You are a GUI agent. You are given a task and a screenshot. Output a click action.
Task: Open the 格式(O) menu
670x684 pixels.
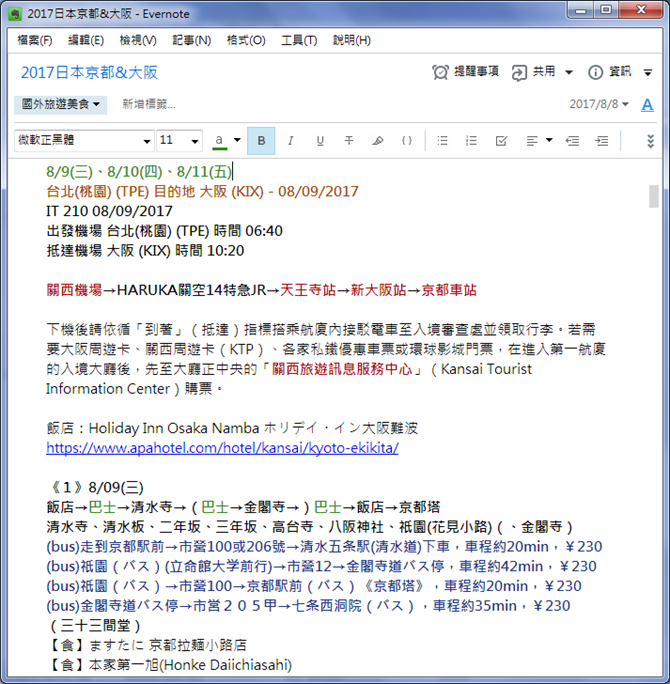pos(246,41)
